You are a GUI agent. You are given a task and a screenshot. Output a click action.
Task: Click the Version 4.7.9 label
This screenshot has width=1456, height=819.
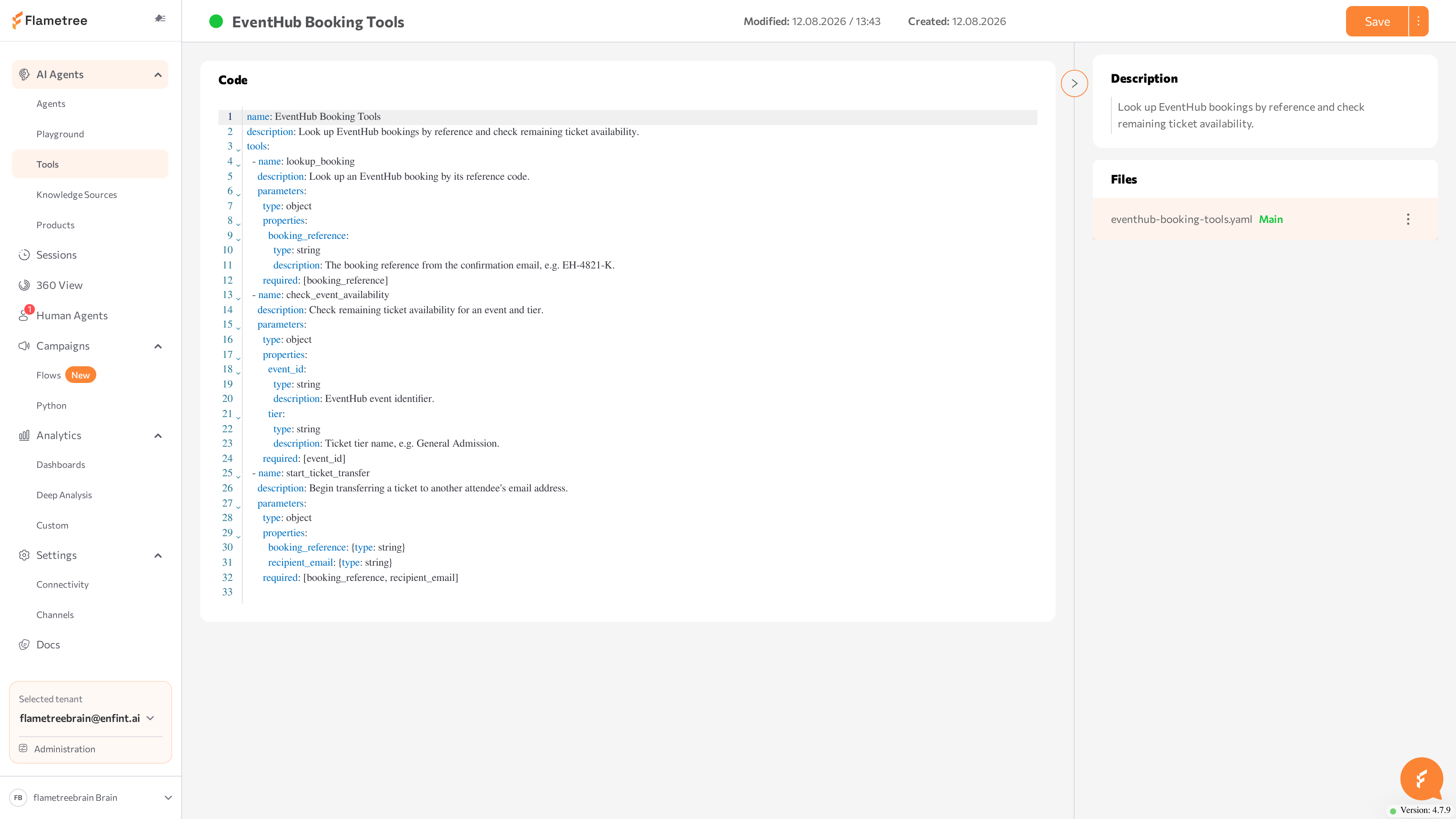click(1425, 811)
